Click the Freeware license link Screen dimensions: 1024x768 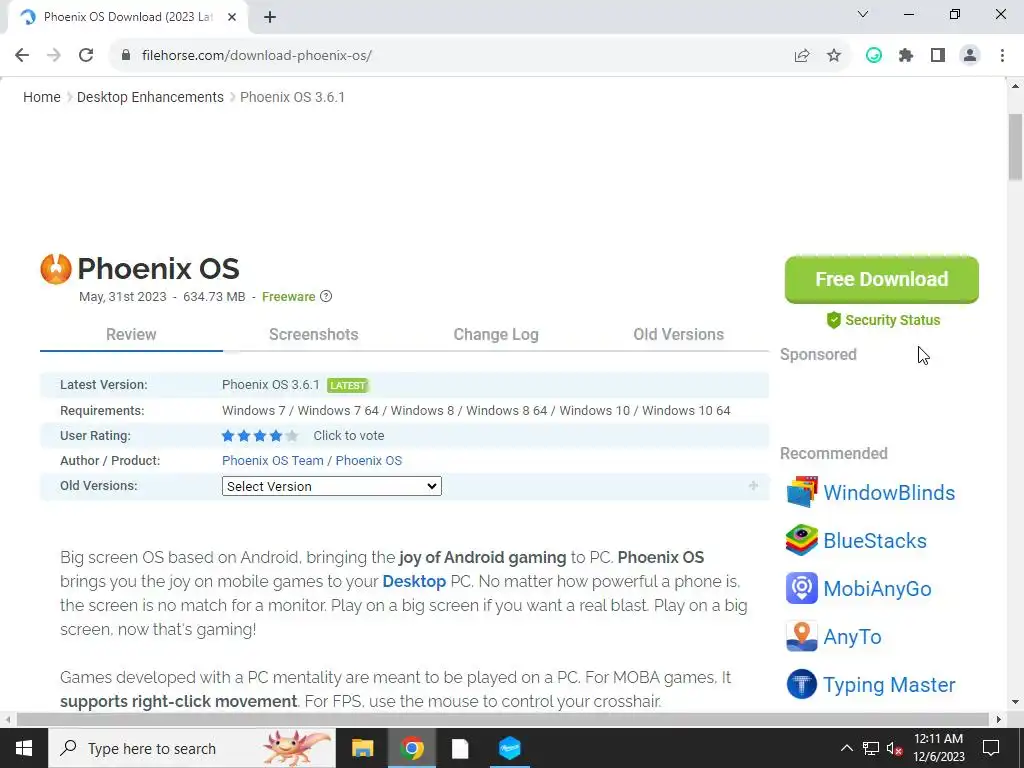point(289,296)
